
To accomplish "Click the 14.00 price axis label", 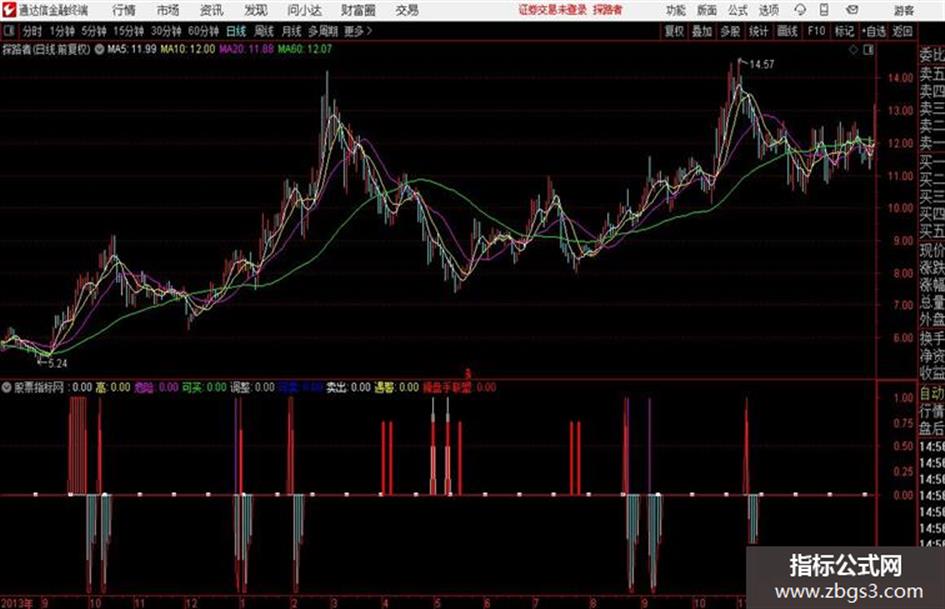I will tap(900, 78).
